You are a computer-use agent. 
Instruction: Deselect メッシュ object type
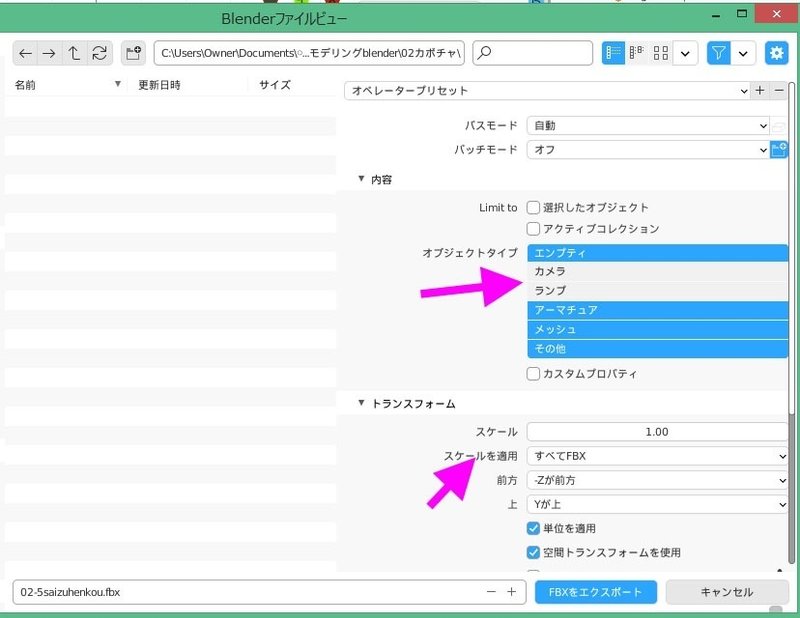(658, 330)
